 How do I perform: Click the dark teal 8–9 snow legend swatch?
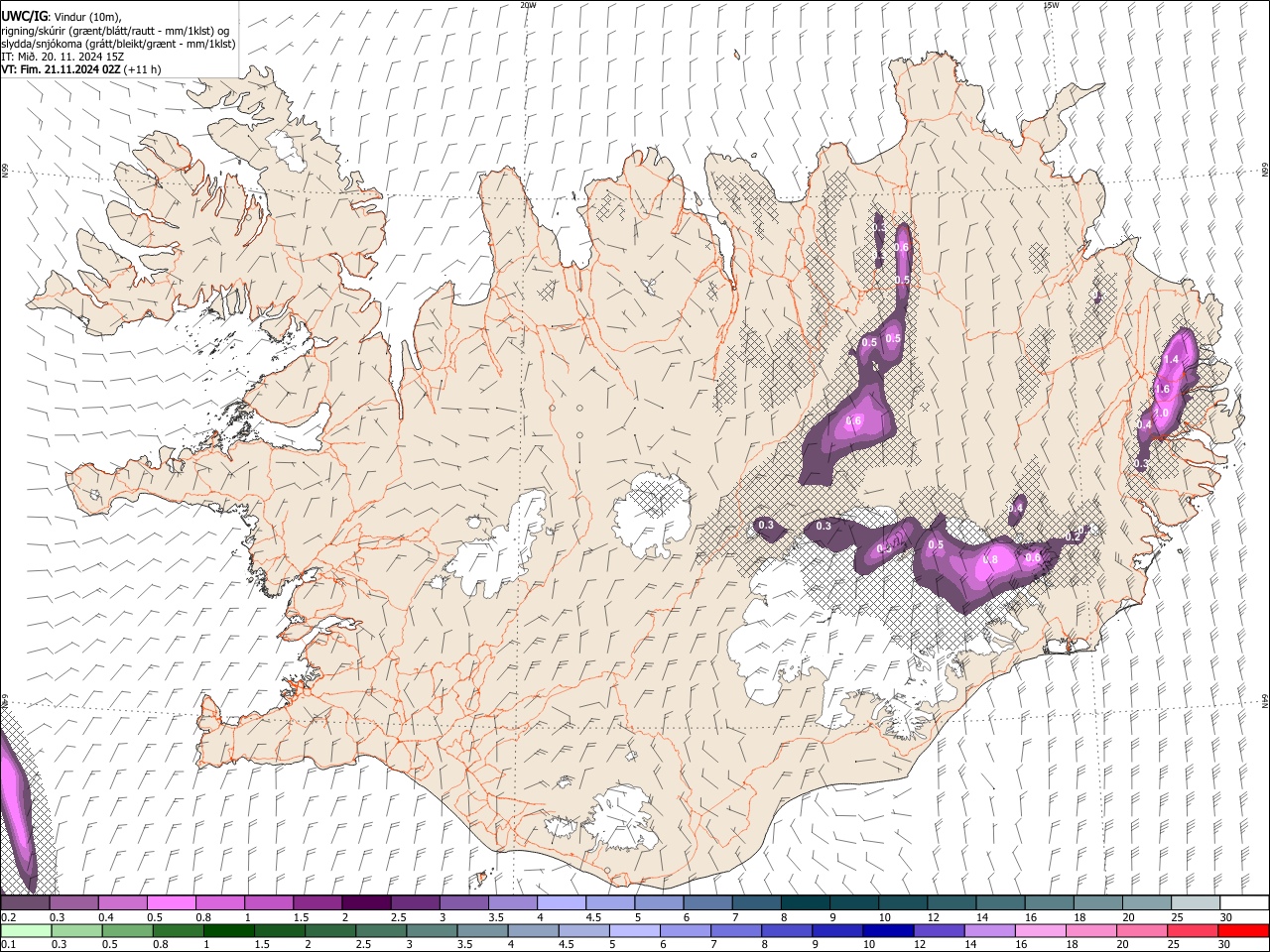pyautogui.click(x=805, y=903)
